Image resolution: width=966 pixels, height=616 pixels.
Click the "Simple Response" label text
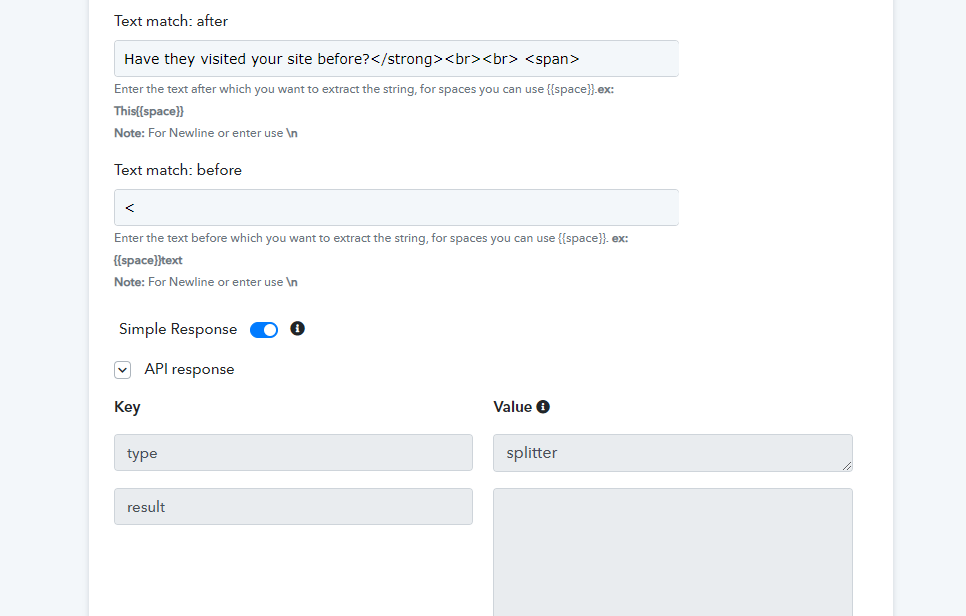point(178,329)
